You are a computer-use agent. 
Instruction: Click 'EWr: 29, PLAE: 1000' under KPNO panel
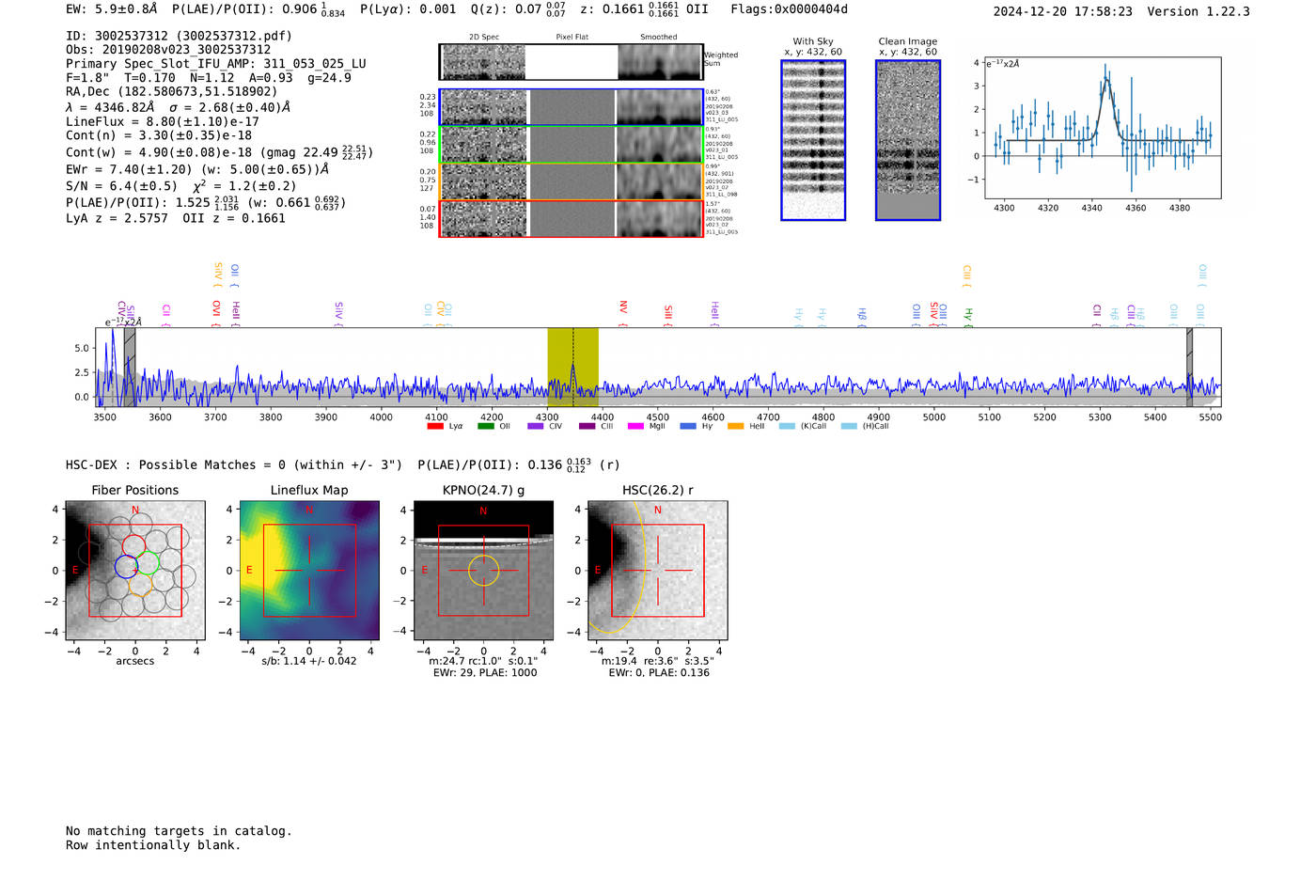(x=485, y=673)
